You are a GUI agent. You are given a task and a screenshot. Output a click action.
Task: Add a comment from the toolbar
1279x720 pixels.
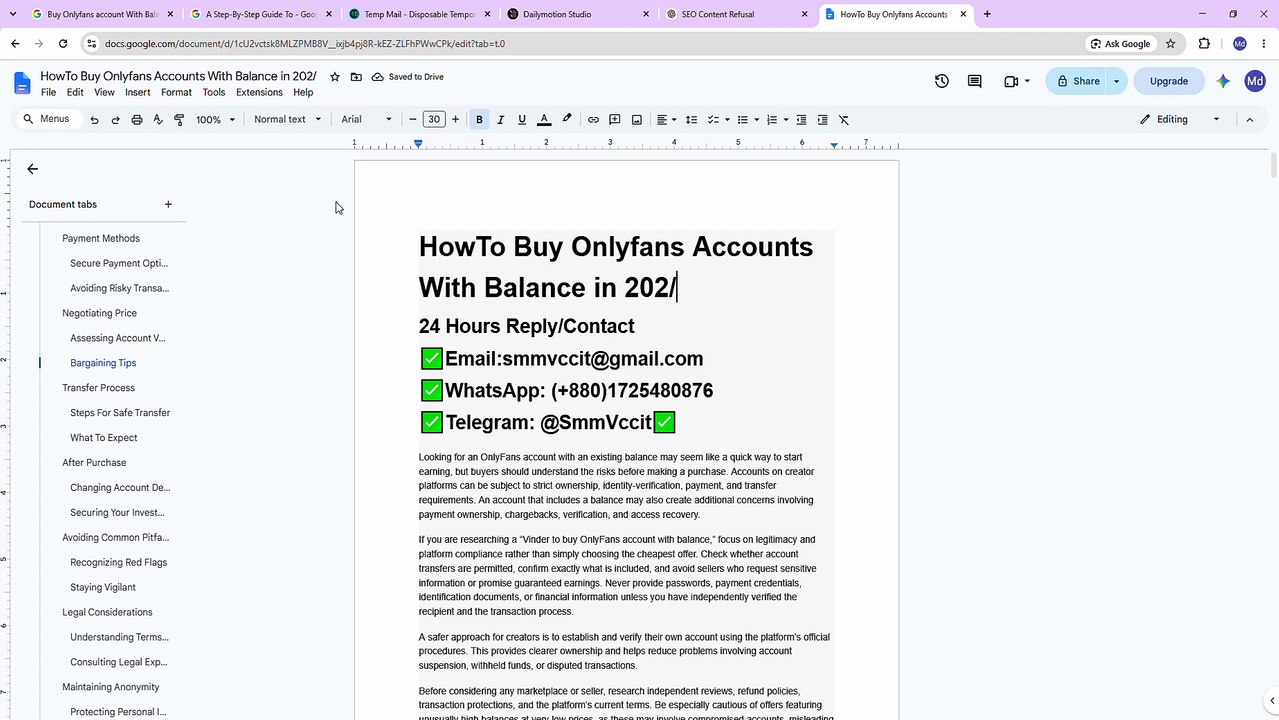coord(615,119)
